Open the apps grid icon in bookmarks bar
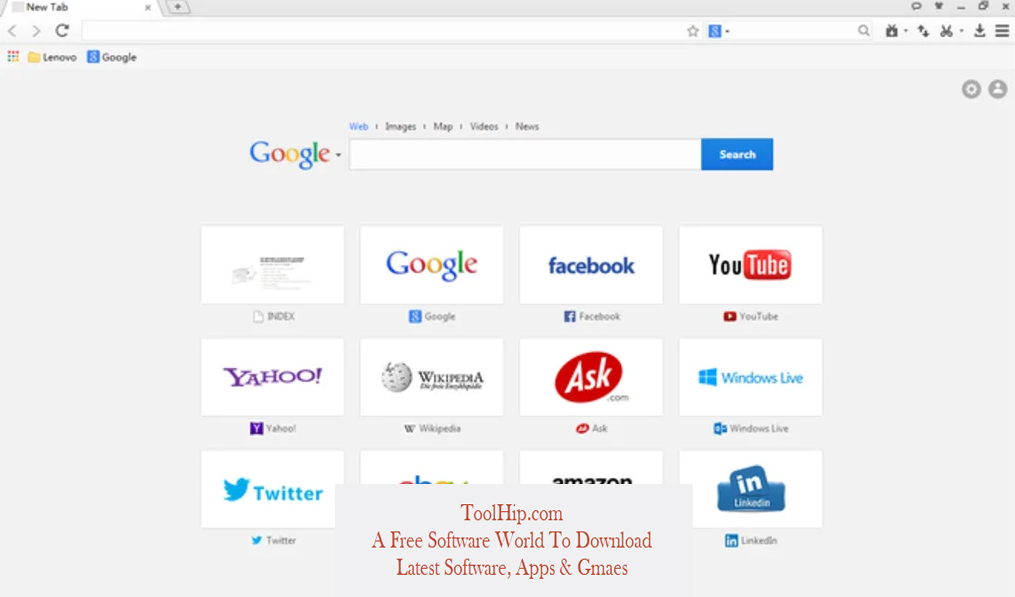Viewport: 1015px width, 597px height. pyautogui.click(x=13, y=57)
